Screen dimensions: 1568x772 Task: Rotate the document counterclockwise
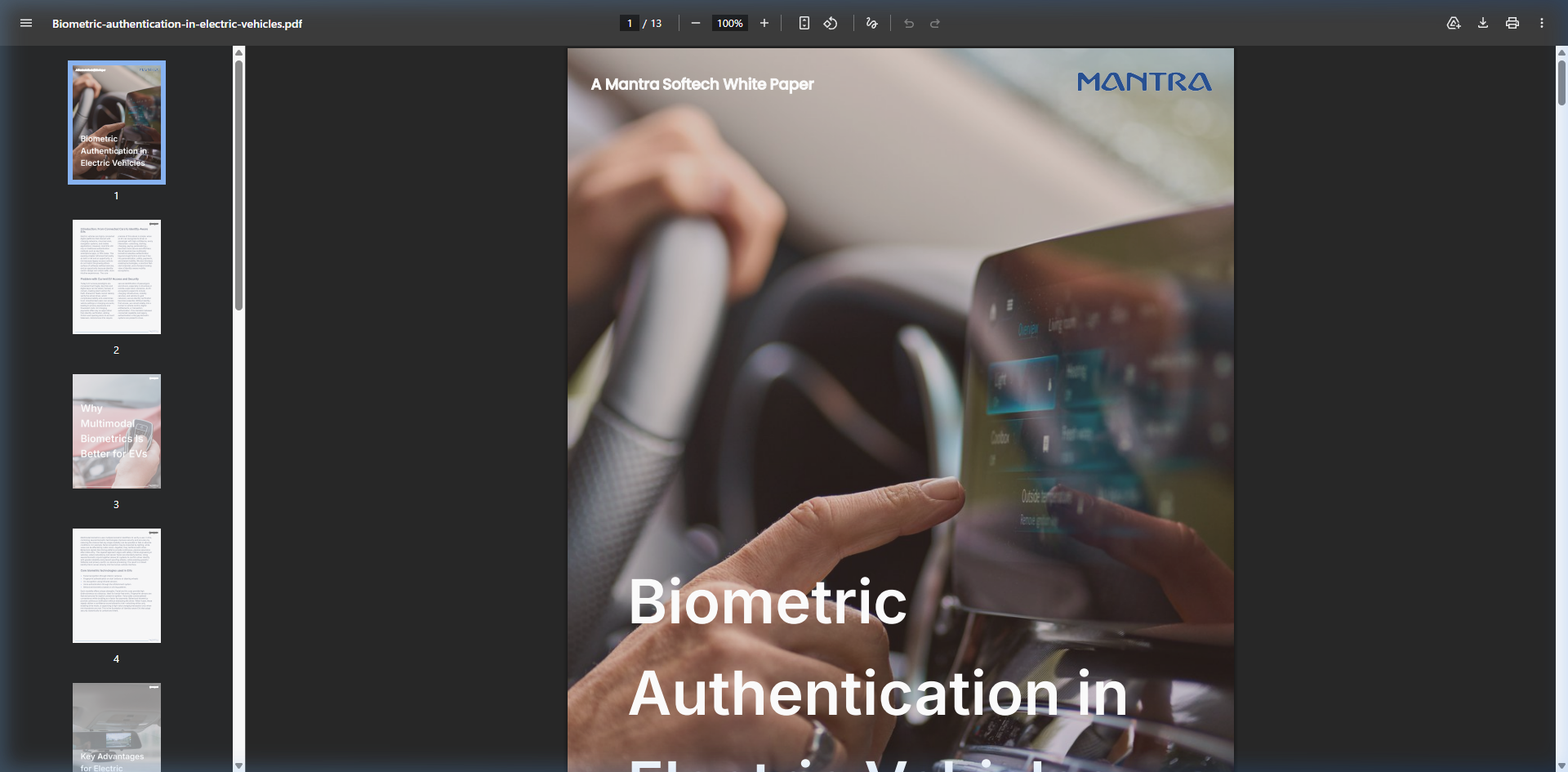pyautogui.click(x=831, y=23)
